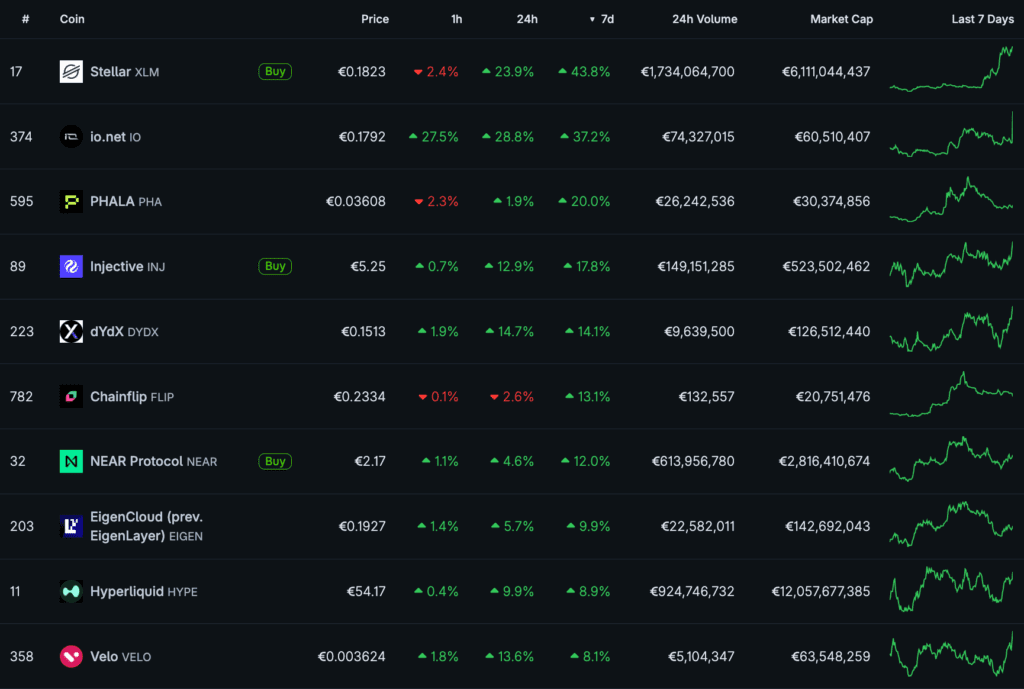Sort by the 1h column header
The height and width of the screenshot is (689, 1024).
click(x=456, y=19)
